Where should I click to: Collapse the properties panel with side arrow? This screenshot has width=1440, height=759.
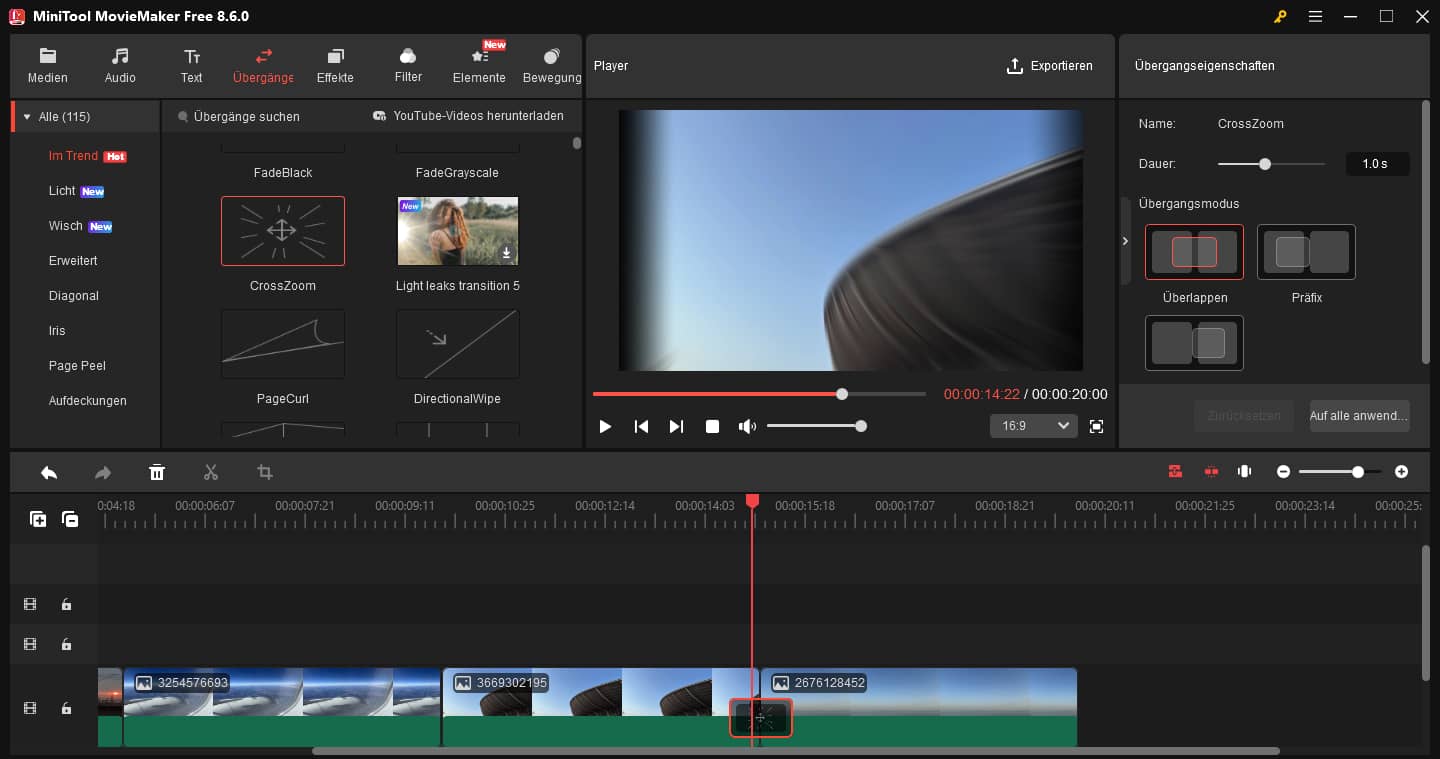click(x=1125, y=241)
